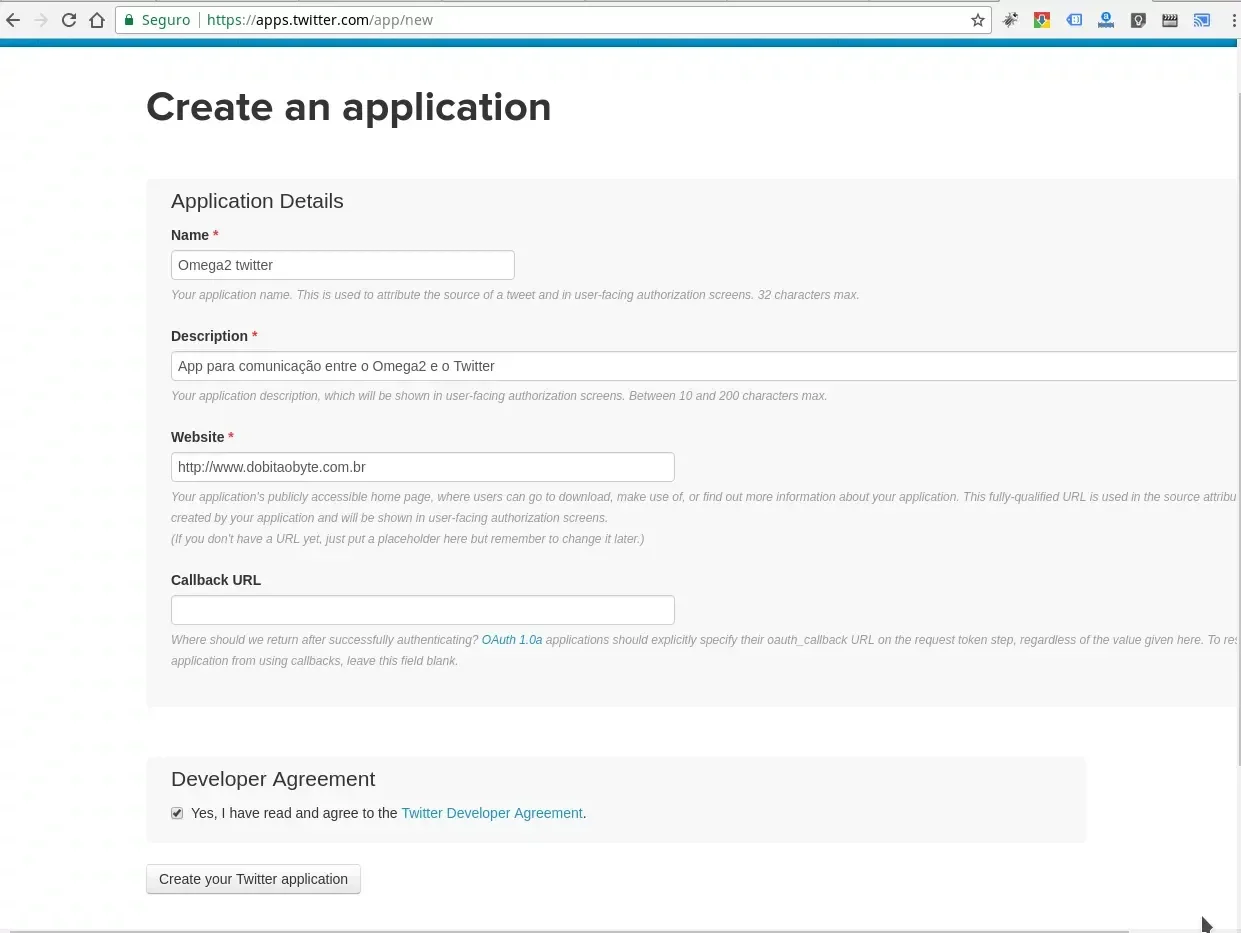Click the light bulb extension icon
The width and height of the screenshot is (1241, 933).
1138,20
